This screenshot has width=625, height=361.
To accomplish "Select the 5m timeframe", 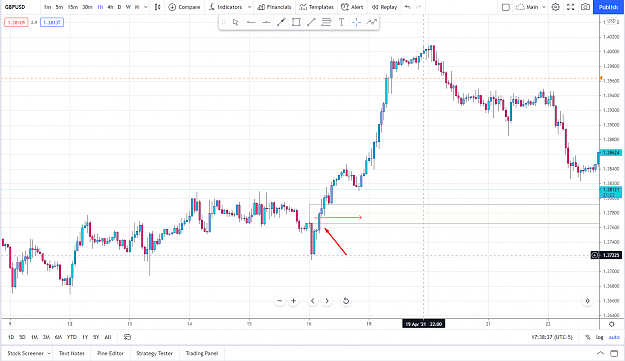I will click(x=59, y=7).
